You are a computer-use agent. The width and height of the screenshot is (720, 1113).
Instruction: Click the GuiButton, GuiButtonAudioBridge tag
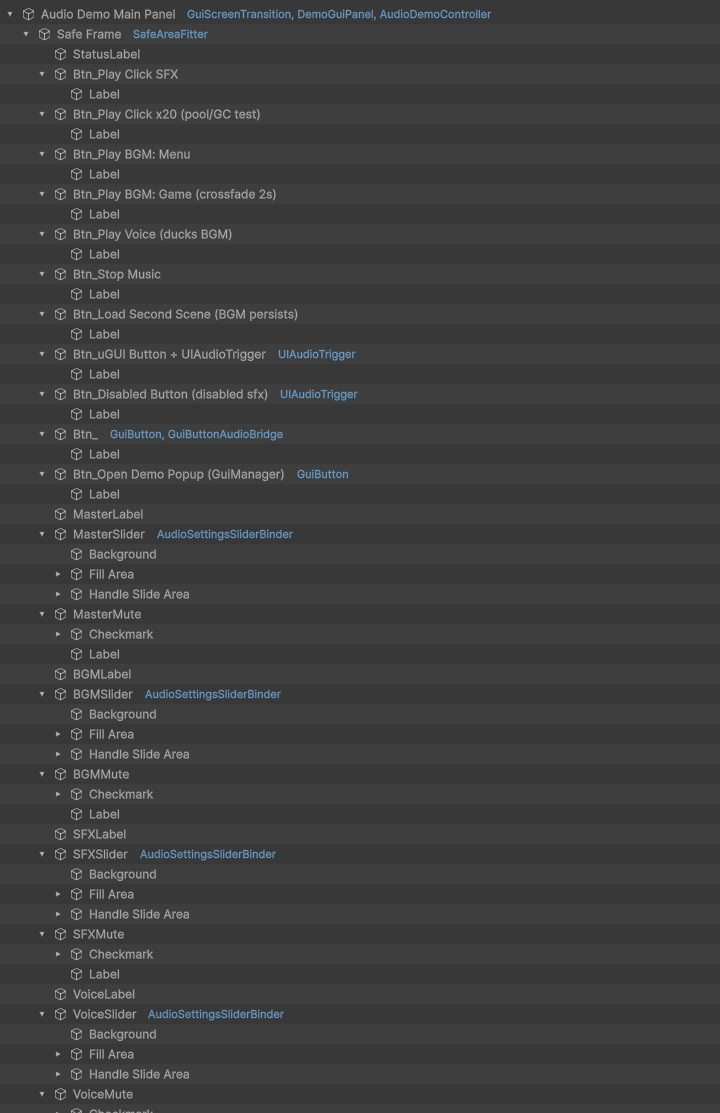[x=196, y=434]
